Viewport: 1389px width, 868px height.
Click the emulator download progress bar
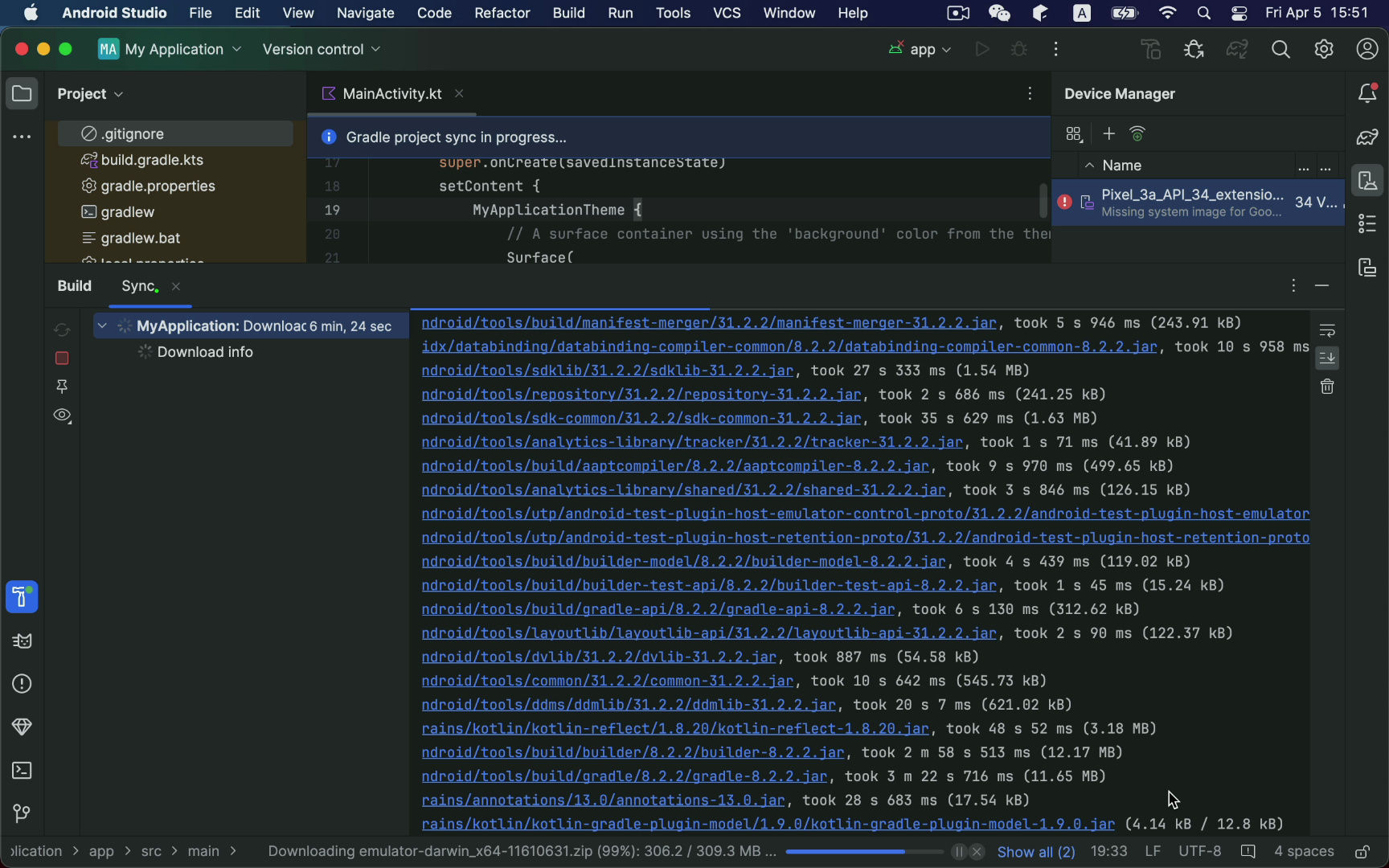tap(864, 852)
